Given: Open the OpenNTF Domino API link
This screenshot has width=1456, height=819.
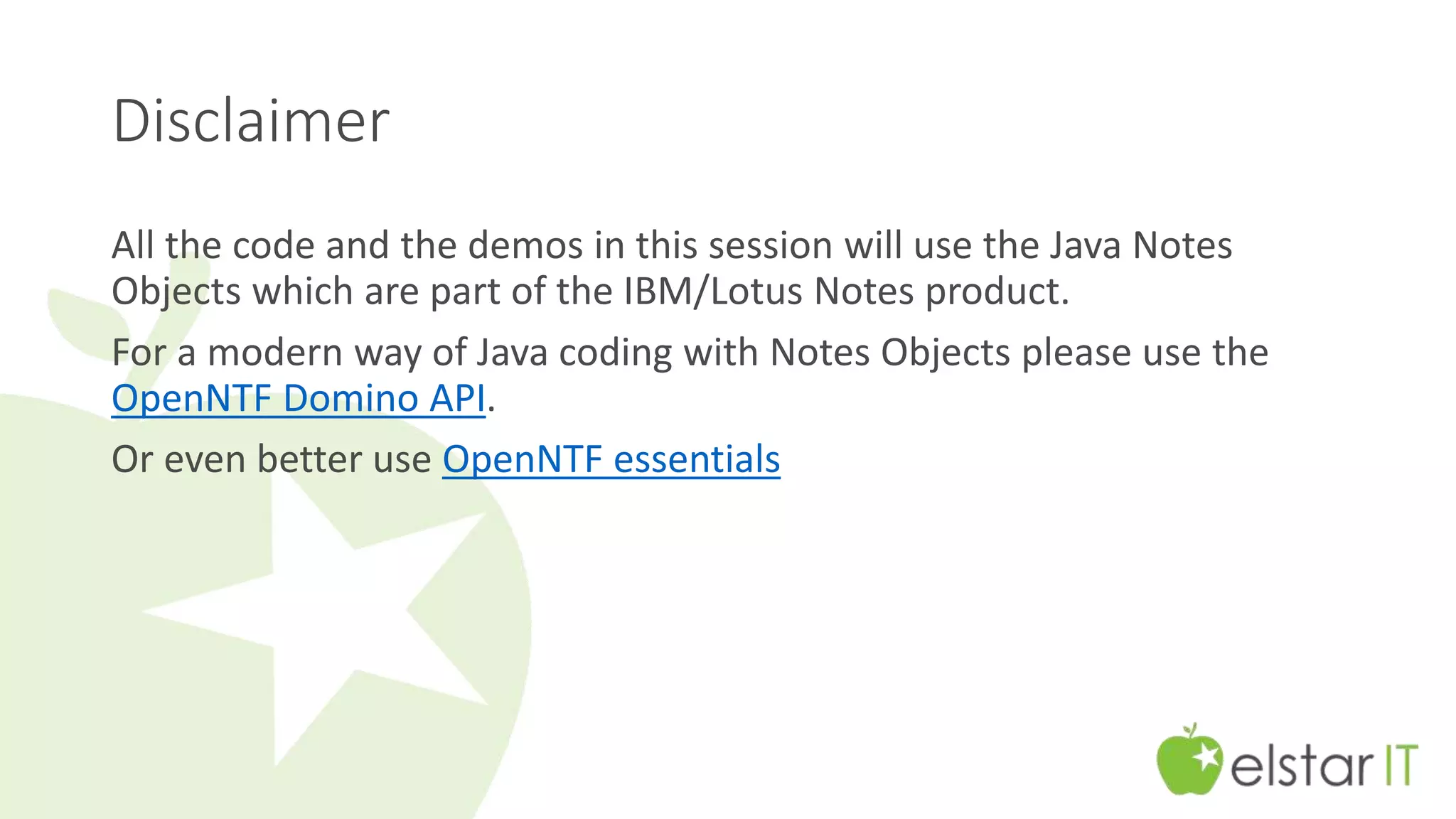Looking at the screenshot, I should click(x=298, y=398).
